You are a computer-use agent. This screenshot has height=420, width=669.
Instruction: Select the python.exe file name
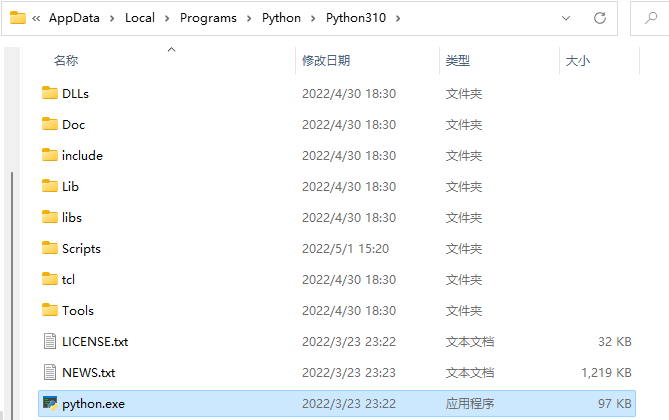click(93, 404)
